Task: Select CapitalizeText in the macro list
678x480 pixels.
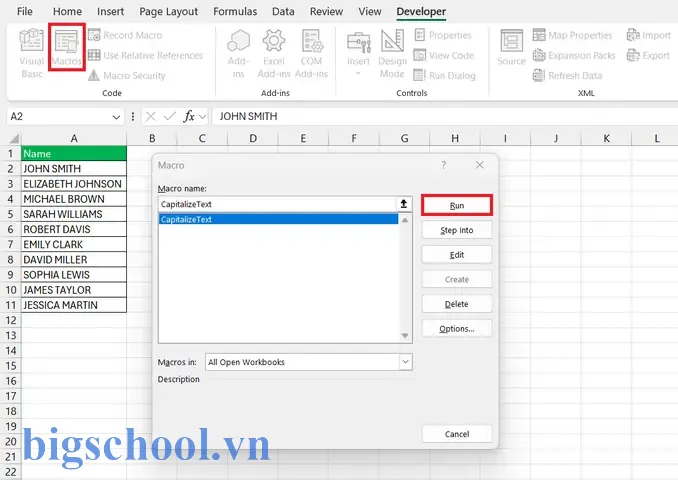Action: (x=278, y=219)
